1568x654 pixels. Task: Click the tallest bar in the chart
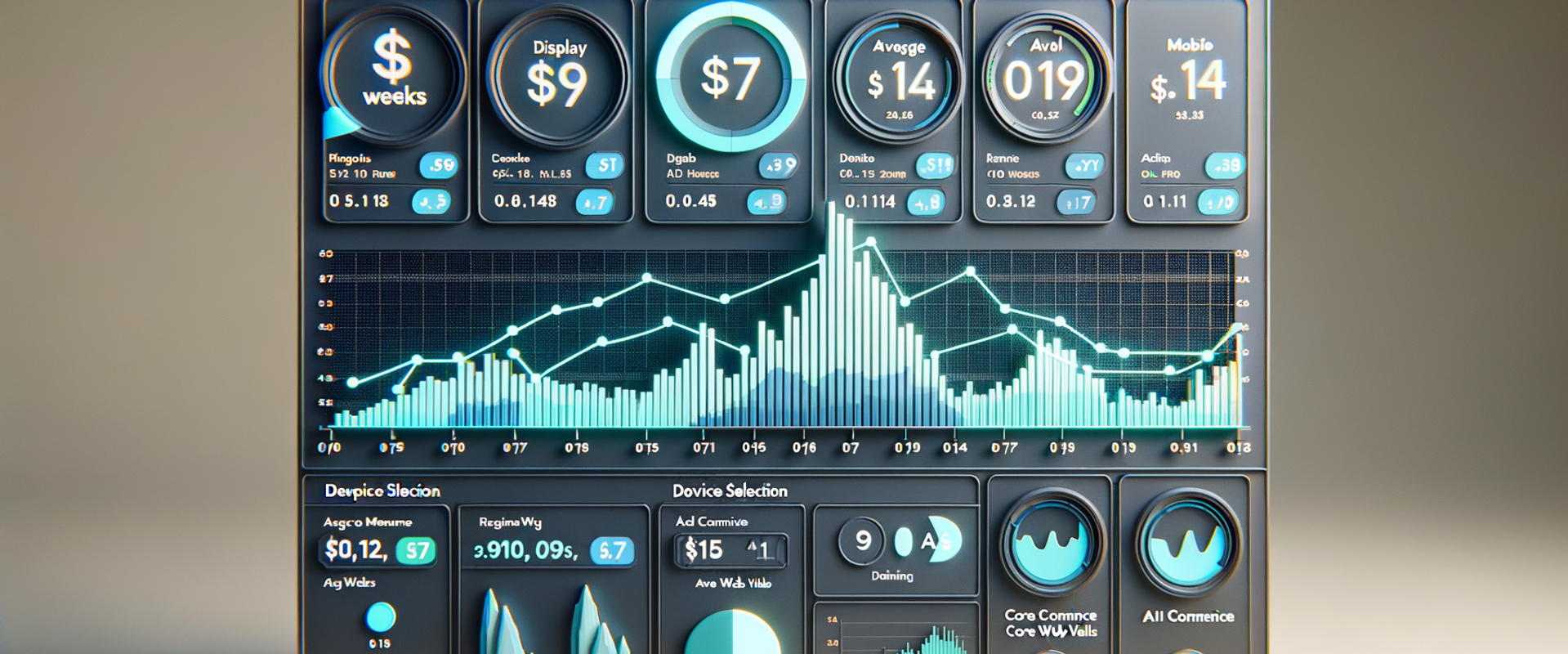point(832,315)
